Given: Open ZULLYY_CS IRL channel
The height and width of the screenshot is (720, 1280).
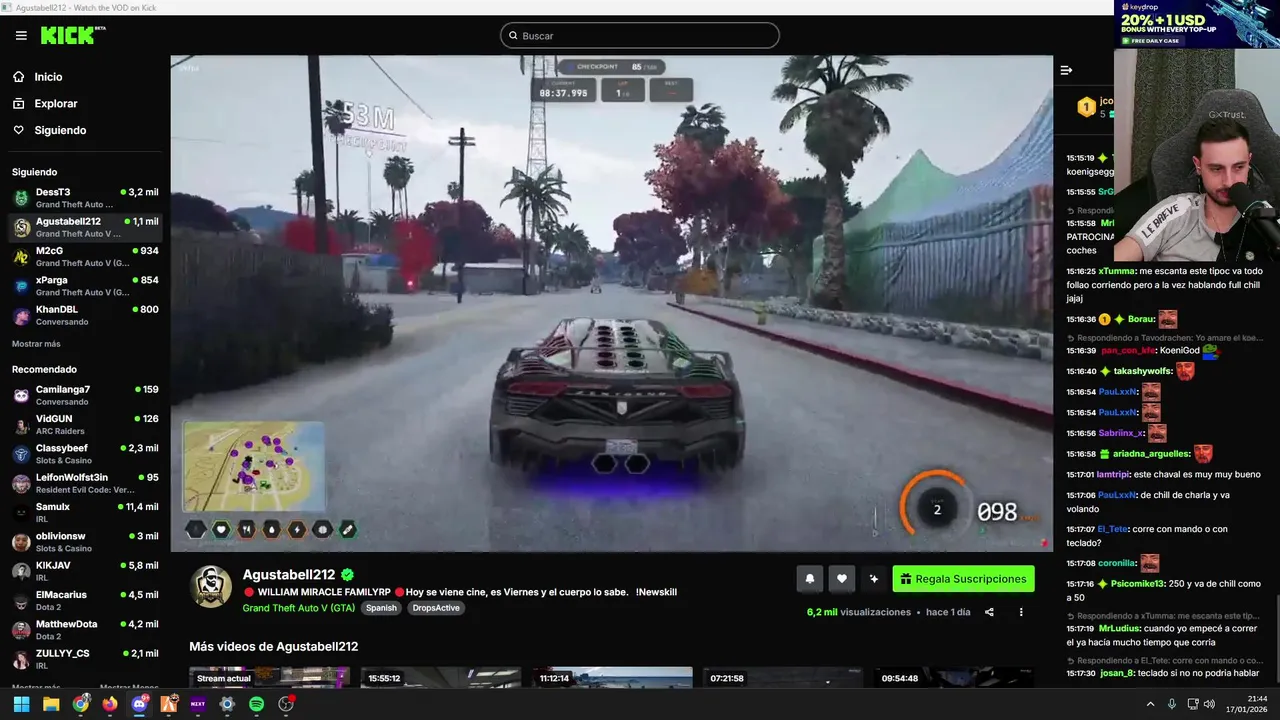Looking at the screenshot, I should [x=85, y=659].
